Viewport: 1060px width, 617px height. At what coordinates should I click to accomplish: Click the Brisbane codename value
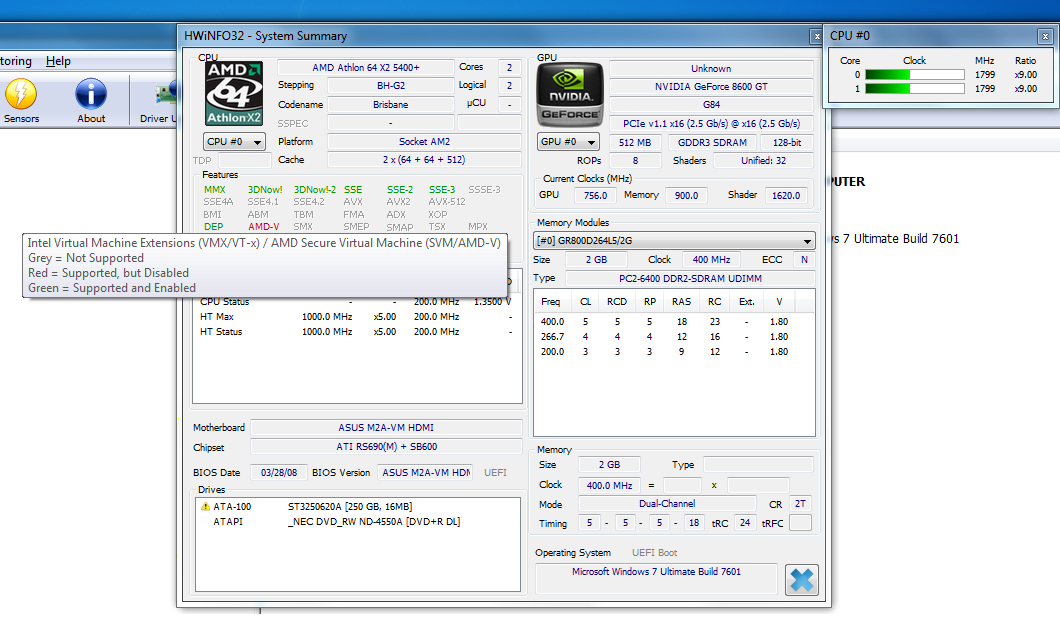coord(391,105)
